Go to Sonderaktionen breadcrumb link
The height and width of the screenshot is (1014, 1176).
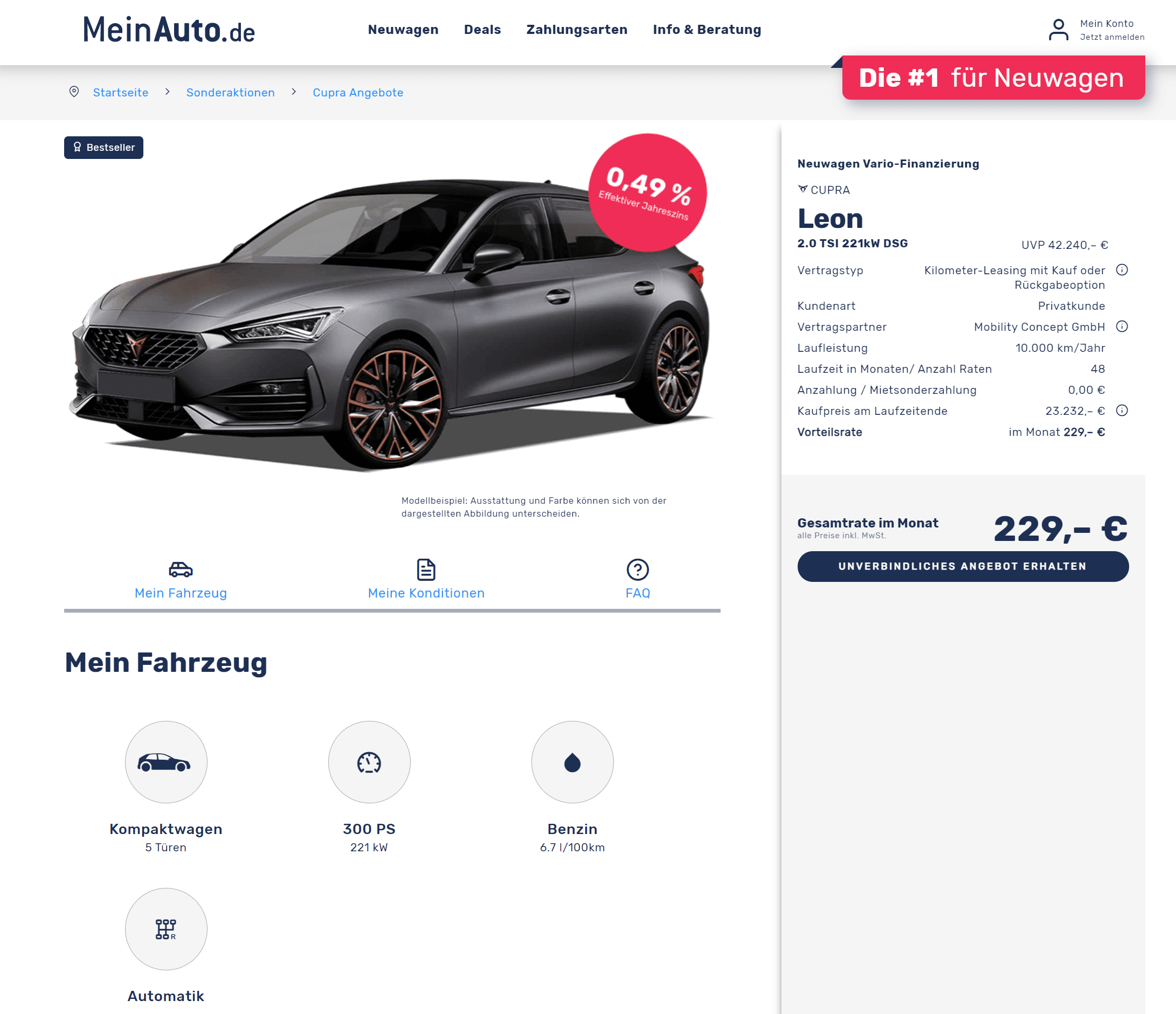231,93
